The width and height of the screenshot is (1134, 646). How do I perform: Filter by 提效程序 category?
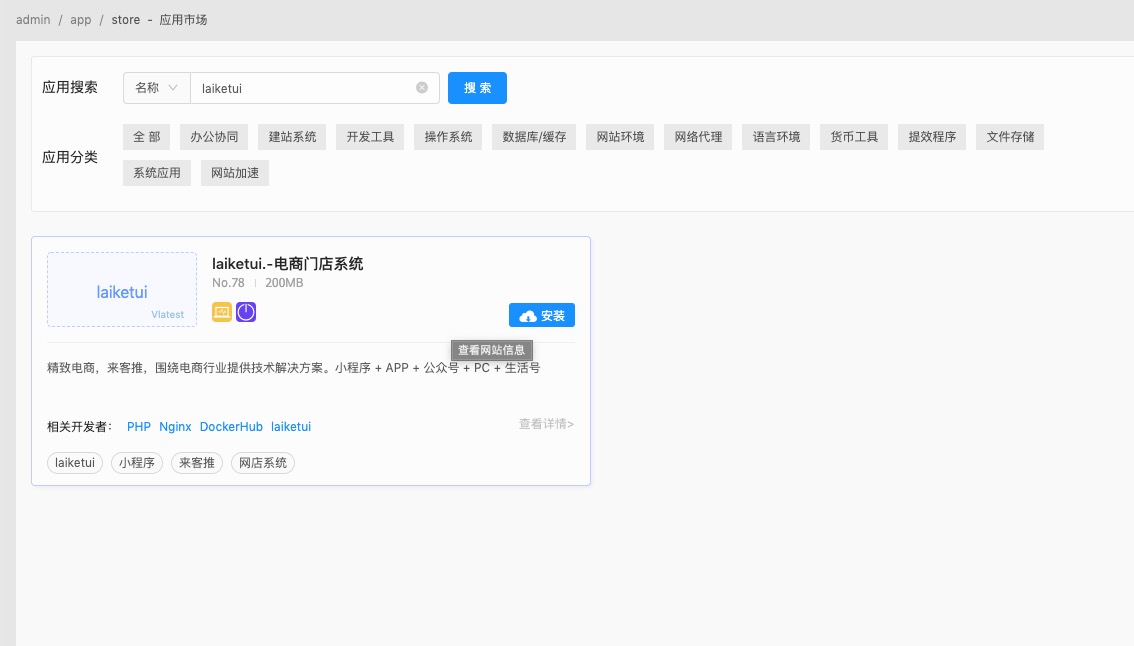932,137
